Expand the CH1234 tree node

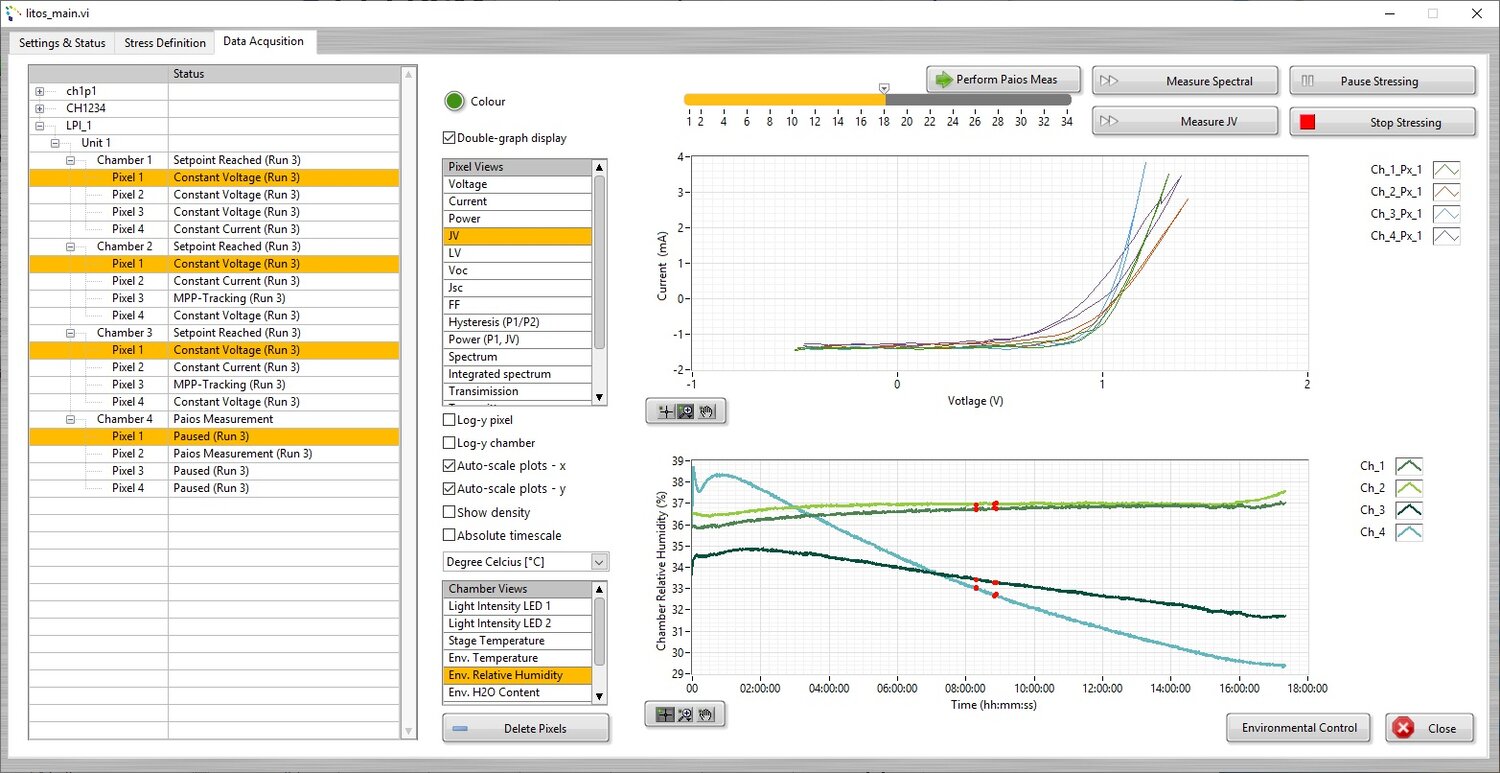tap(40, 108)
